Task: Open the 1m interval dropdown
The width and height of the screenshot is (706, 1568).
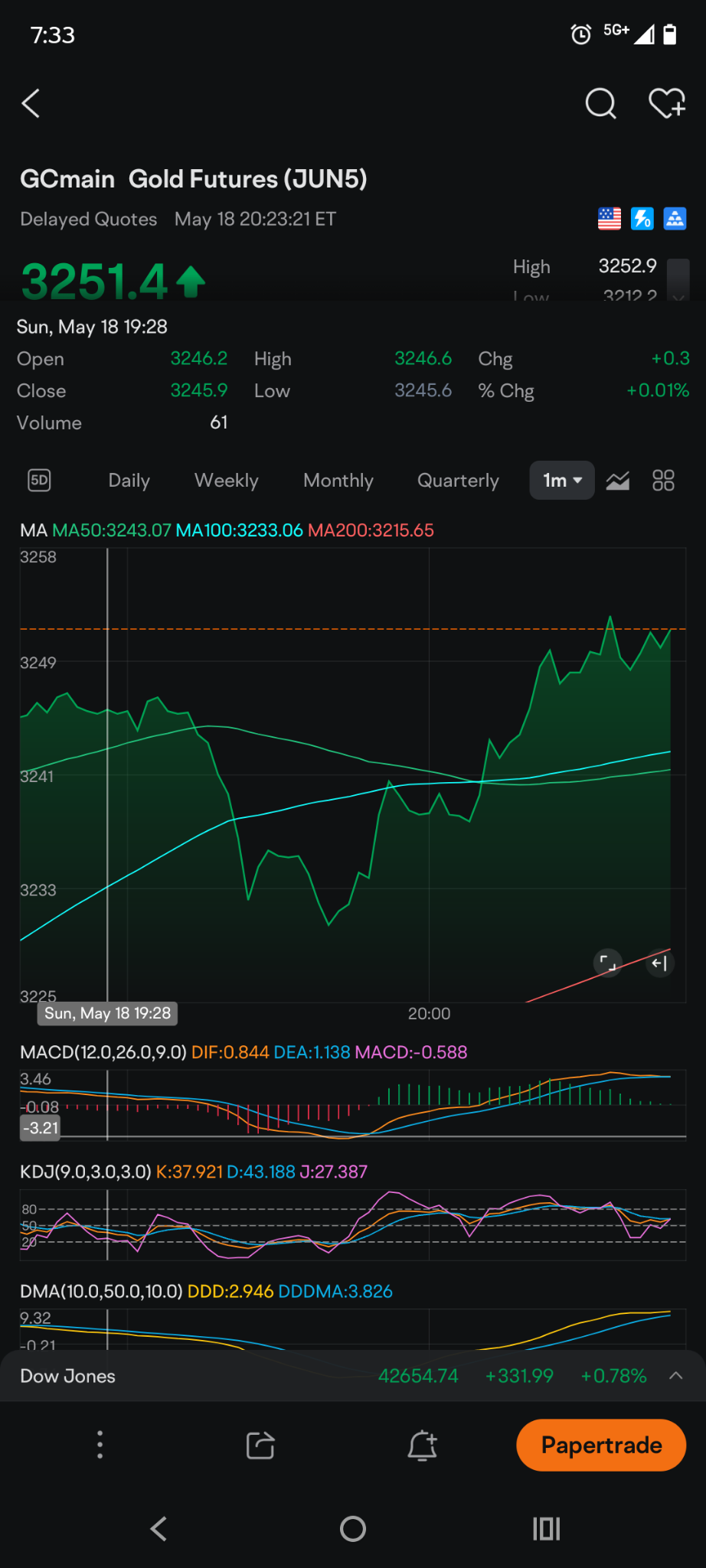Action: (x=562, y=481)
